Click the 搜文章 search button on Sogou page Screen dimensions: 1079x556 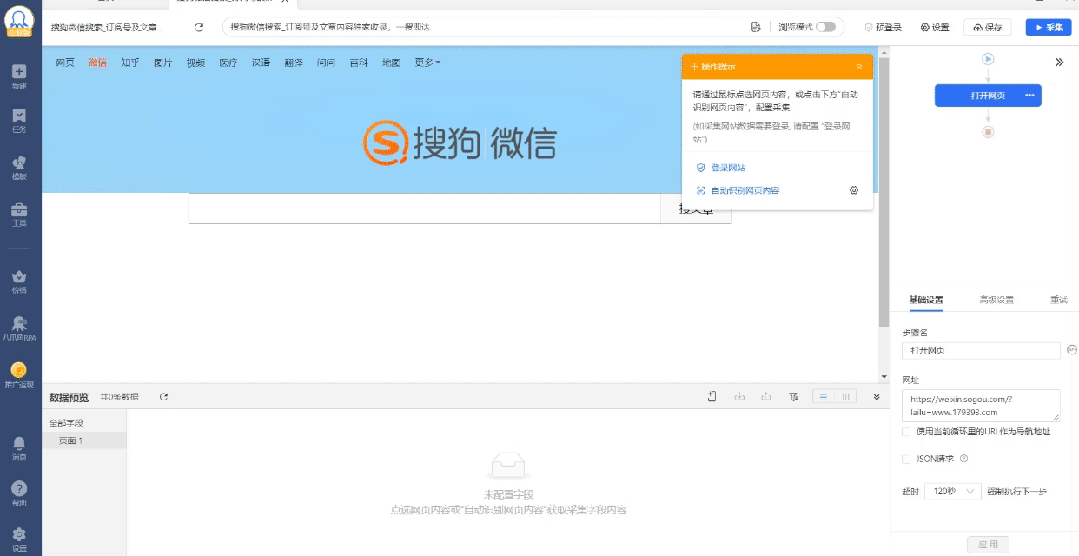click(696, 209)
